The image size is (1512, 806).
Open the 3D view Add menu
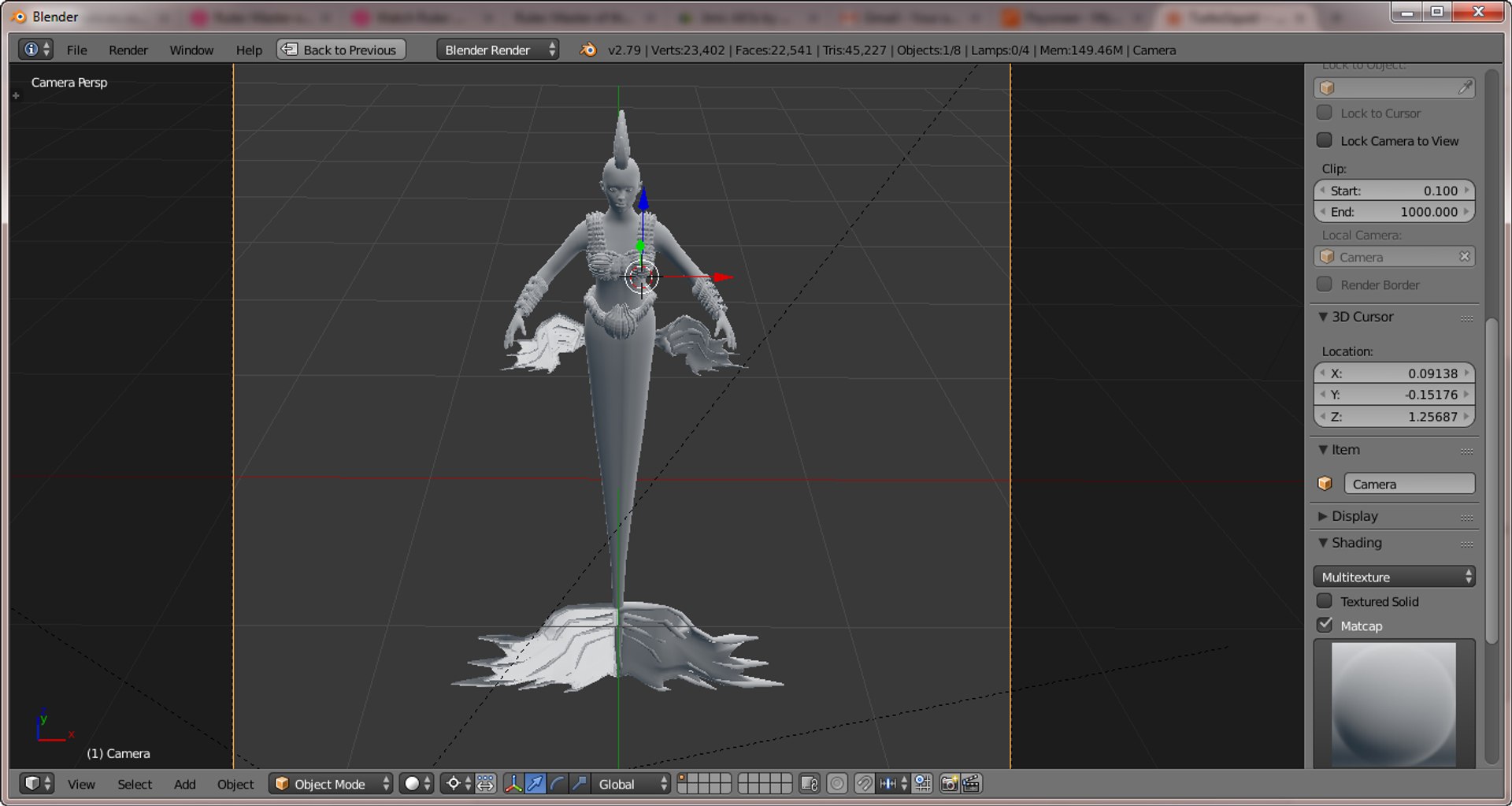click(x=185, y=784)
